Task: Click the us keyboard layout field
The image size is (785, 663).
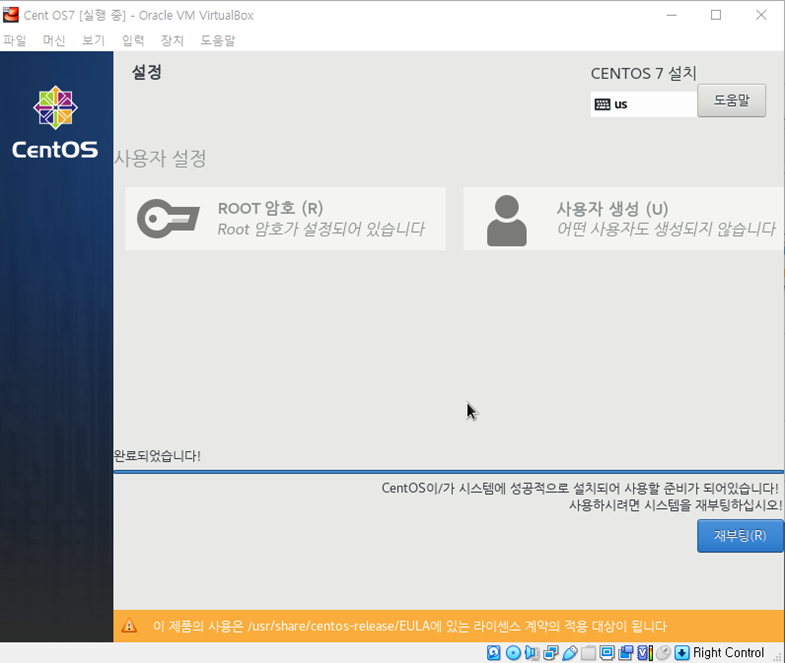Action: [644, 104]
